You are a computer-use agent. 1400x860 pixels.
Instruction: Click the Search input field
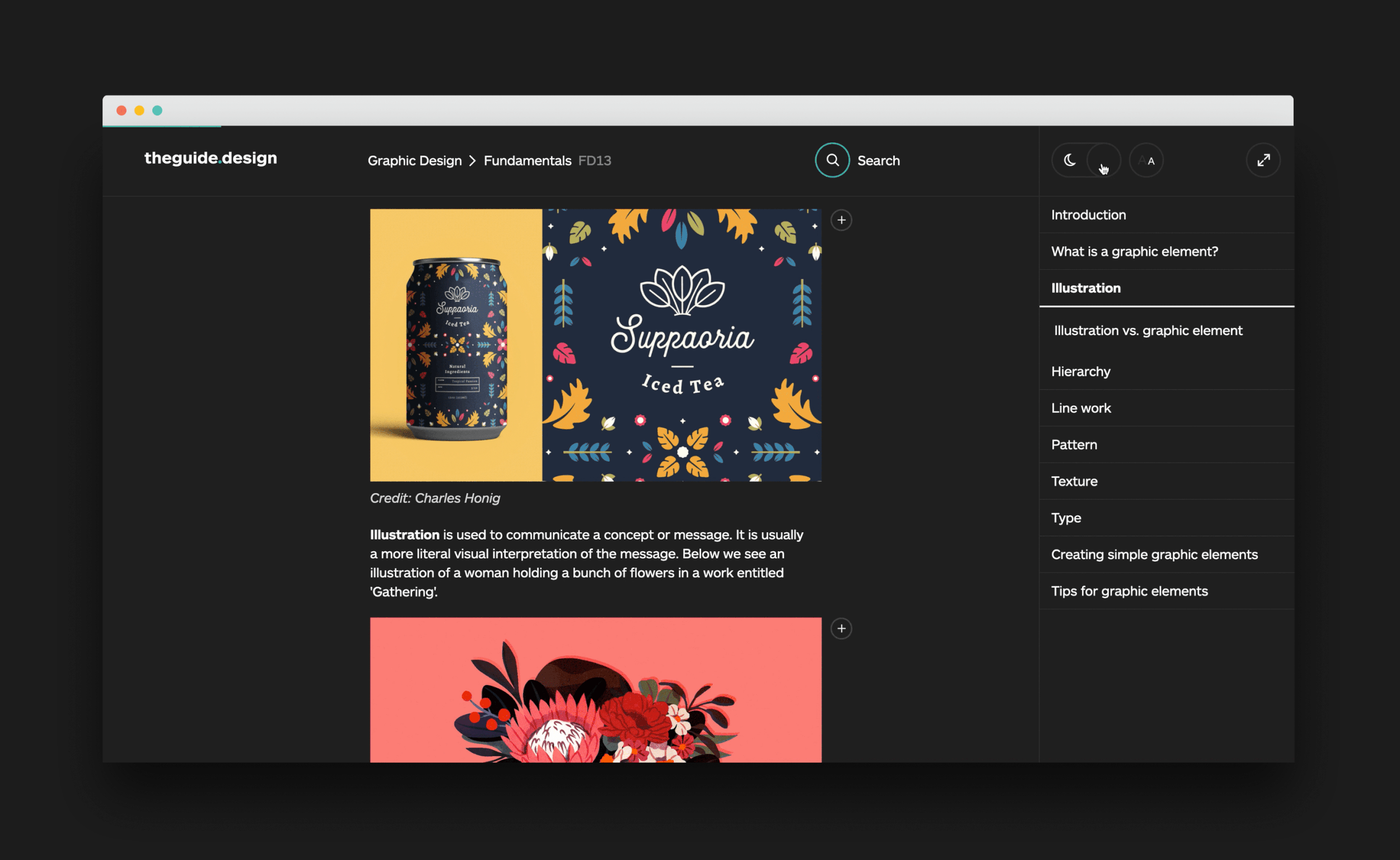[x=879, y=160]
